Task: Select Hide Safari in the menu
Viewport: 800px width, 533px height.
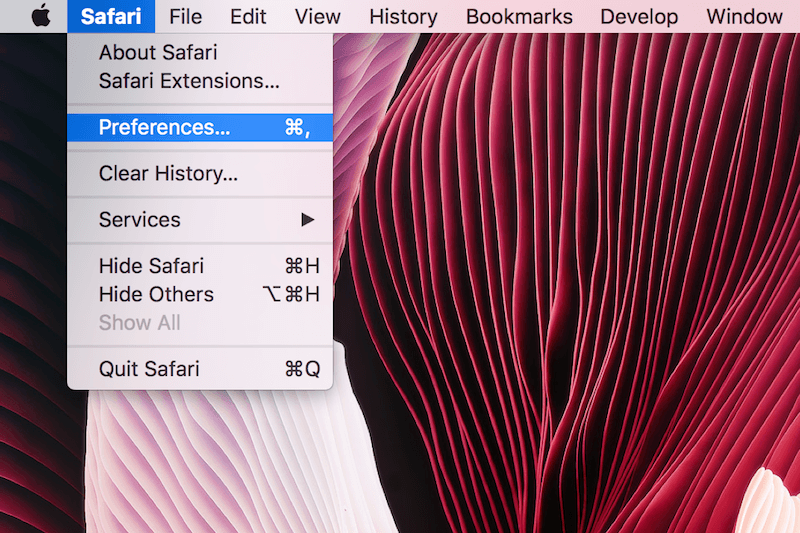Action: pyautogui.click(x=151, y=266)
